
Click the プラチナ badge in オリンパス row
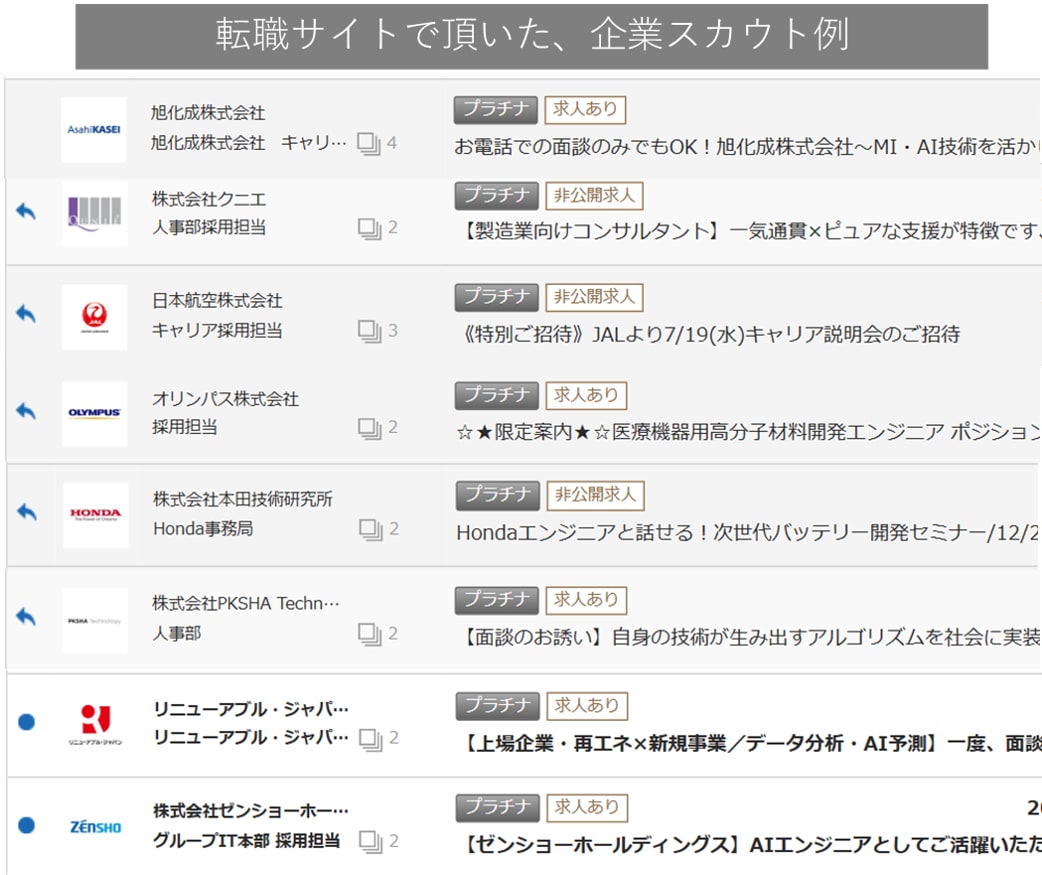tap(496, 396)
